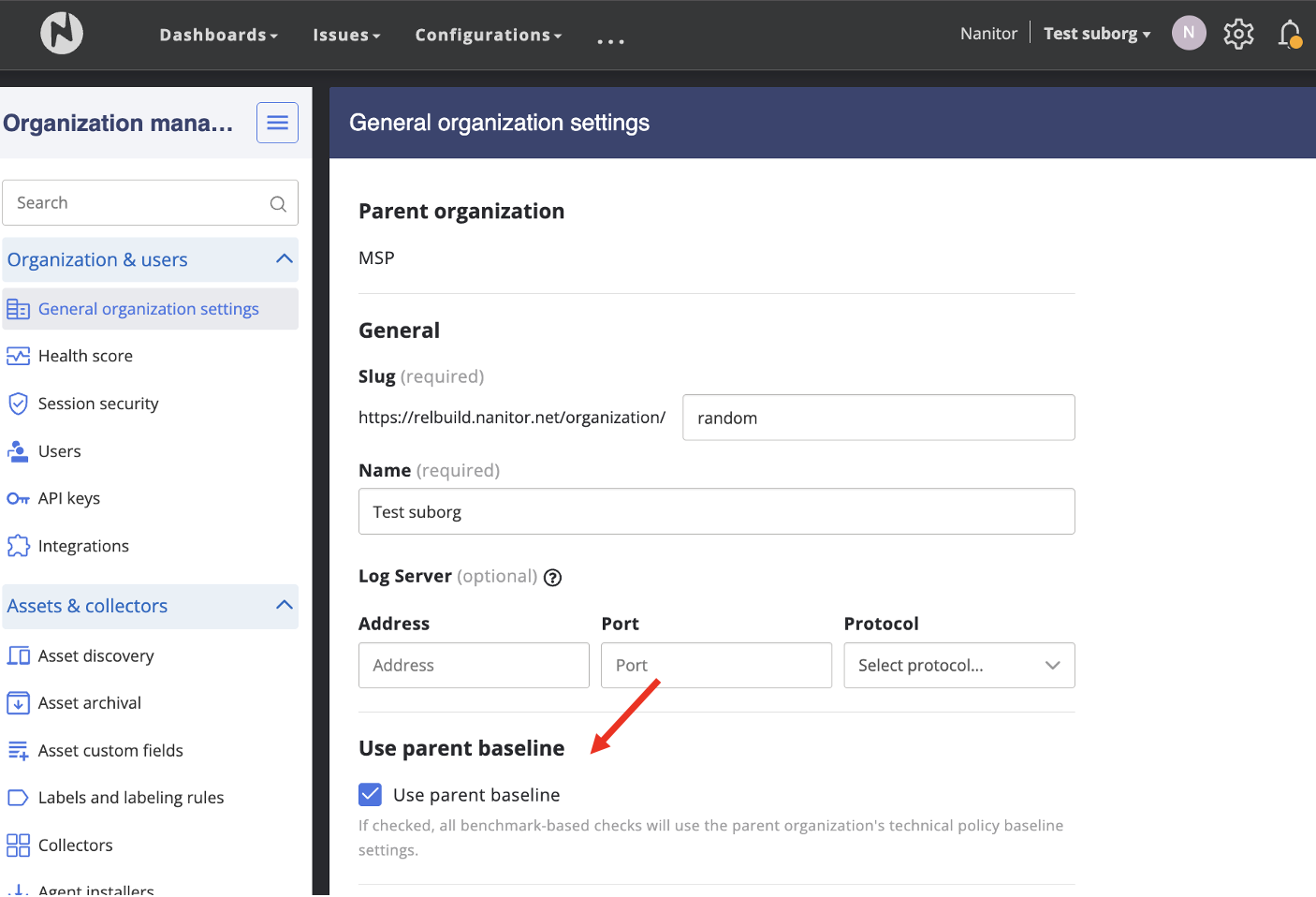Open Session security shield item
1316x897 pixels.
(97, 404)
